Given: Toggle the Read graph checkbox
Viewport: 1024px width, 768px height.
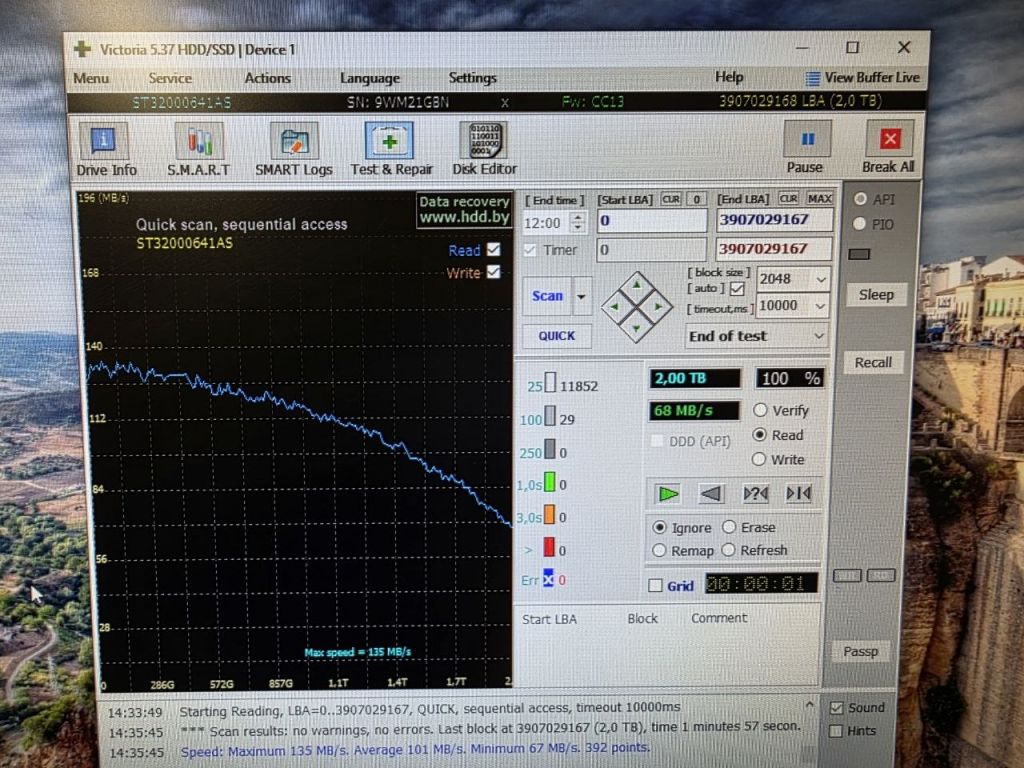Looking at the screenshot, I should point(494,249).
